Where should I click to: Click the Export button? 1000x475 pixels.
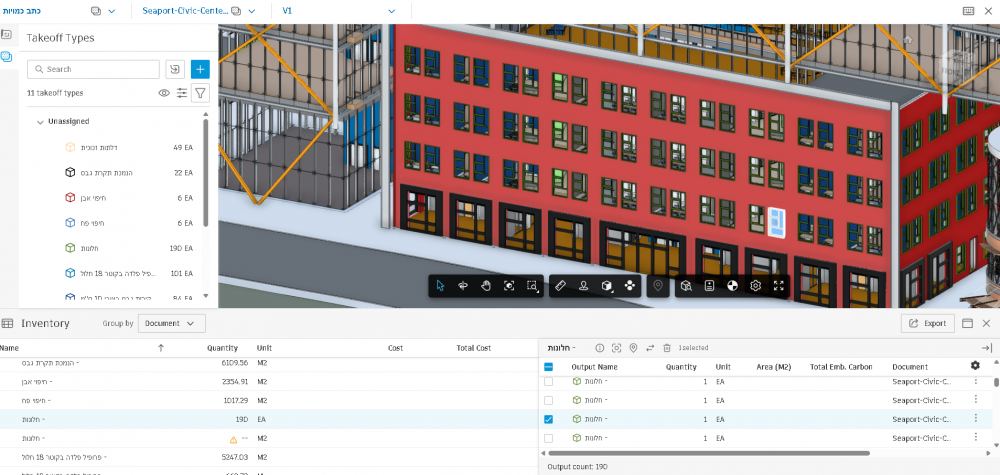coord(926,323)
